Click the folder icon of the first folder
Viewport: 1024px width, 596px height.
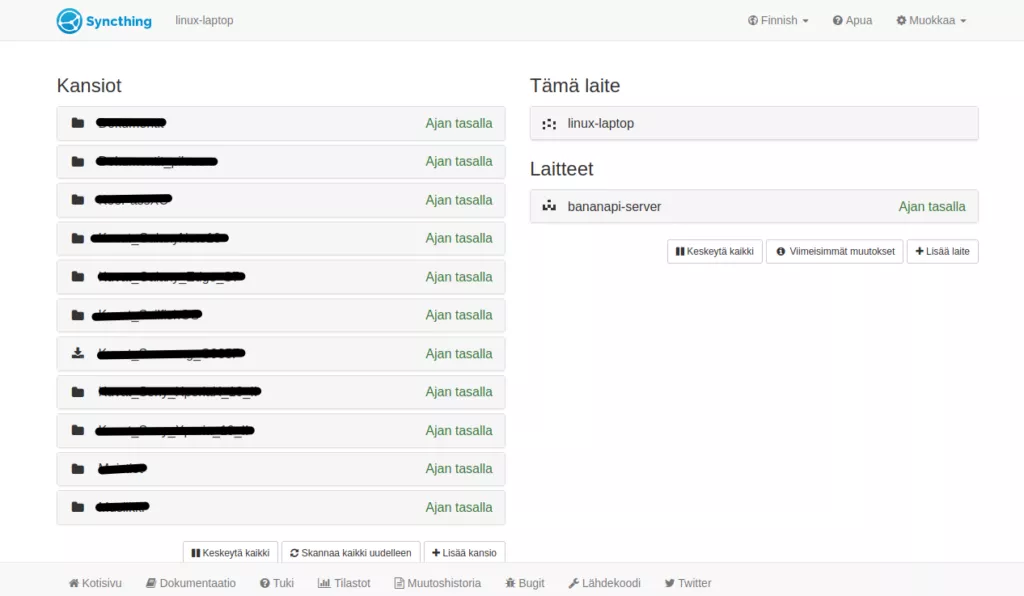coord(78,123)
